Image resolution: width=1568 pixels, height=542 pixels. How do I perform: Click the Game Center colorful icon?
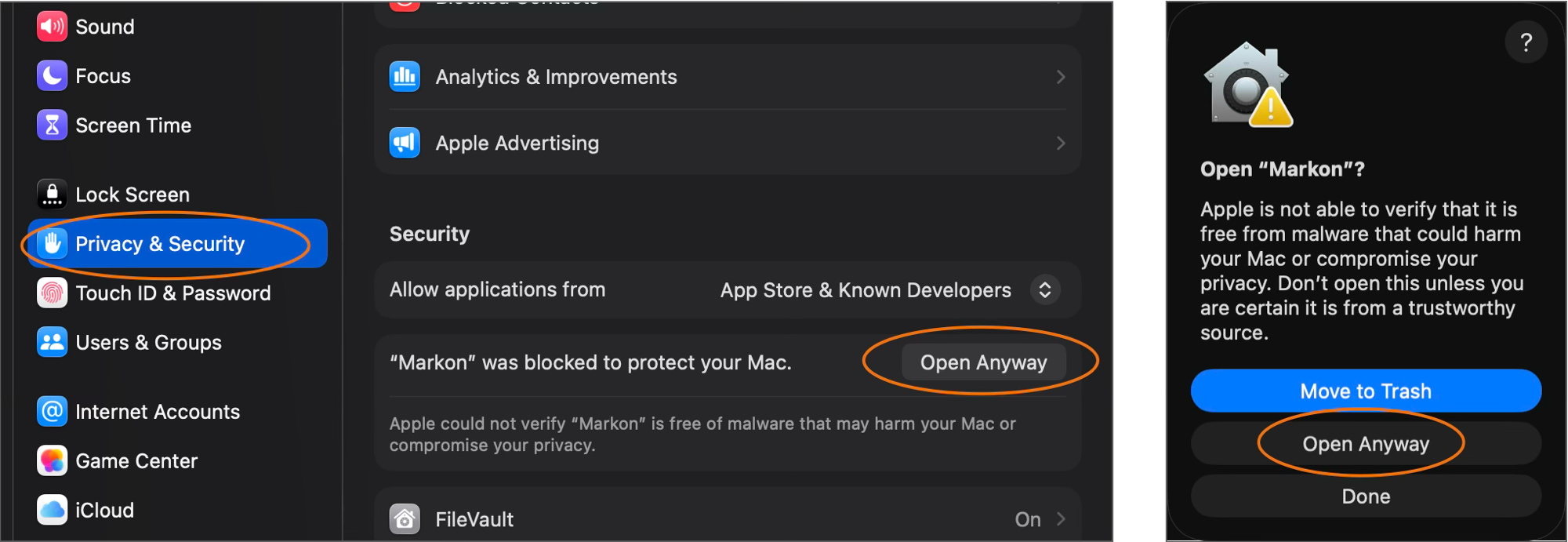52,461
